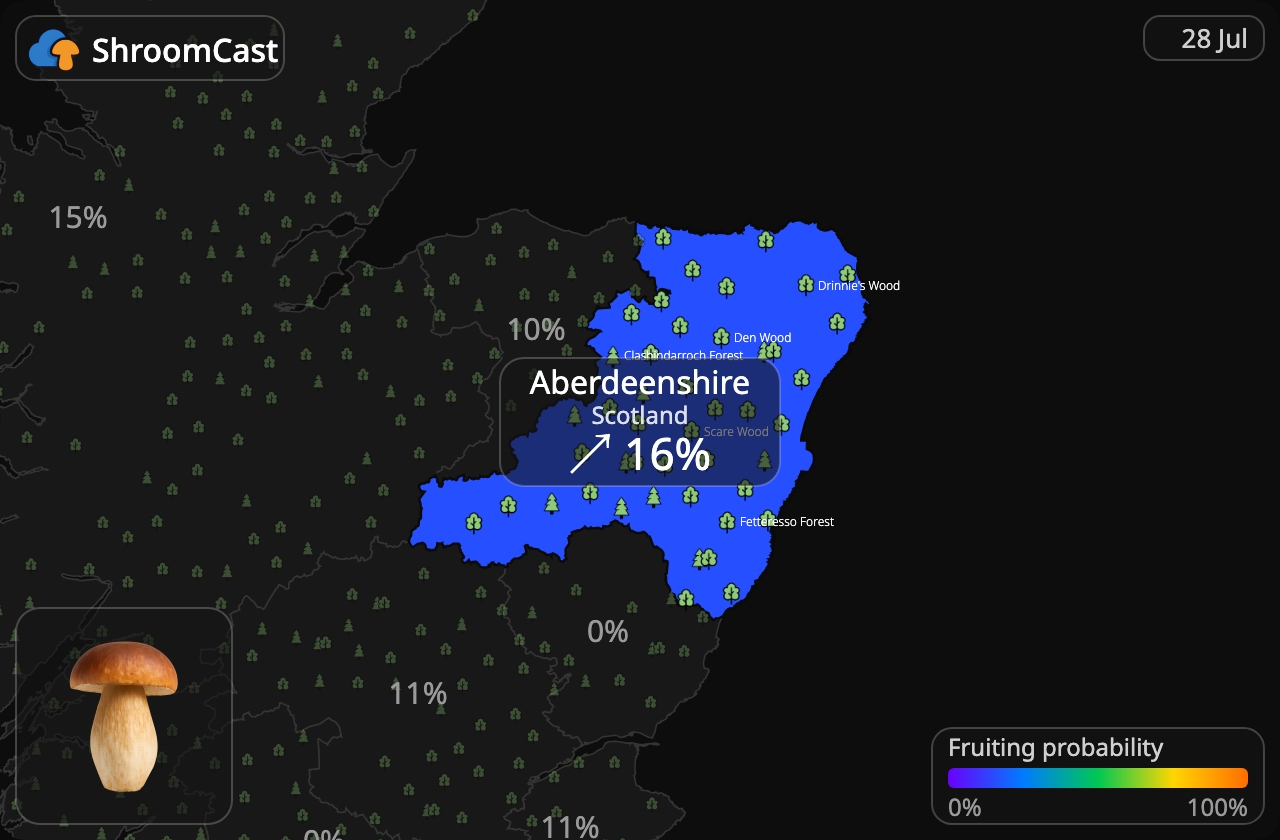
Task: Click the ShroomCast cloud mushroom logo icon
Action: pos(54,49)
